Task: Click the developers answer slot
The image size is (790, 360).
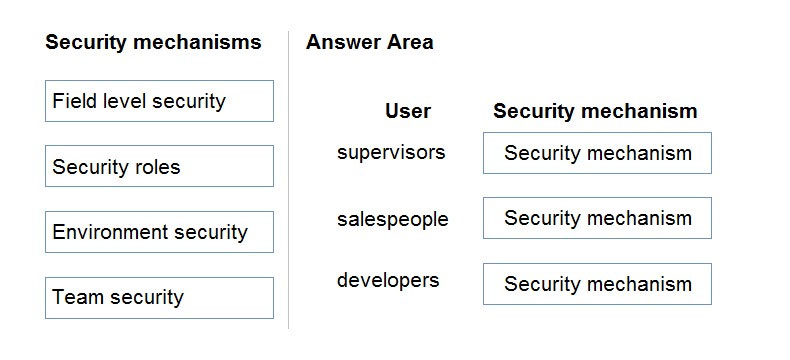Action: tap(597, 284)
